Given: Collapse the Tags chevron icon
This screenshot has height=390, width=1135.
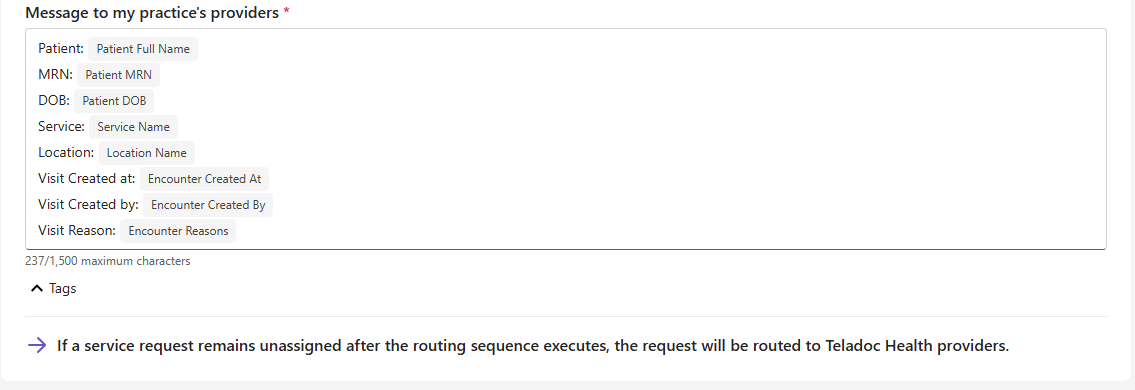Looking at the screenshot, I should (37, 289).
